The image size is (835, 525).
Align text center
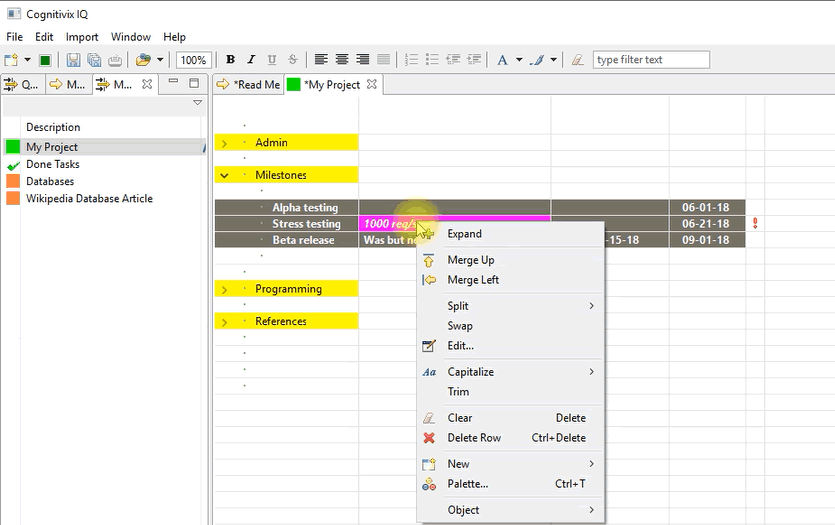point(342,60)
